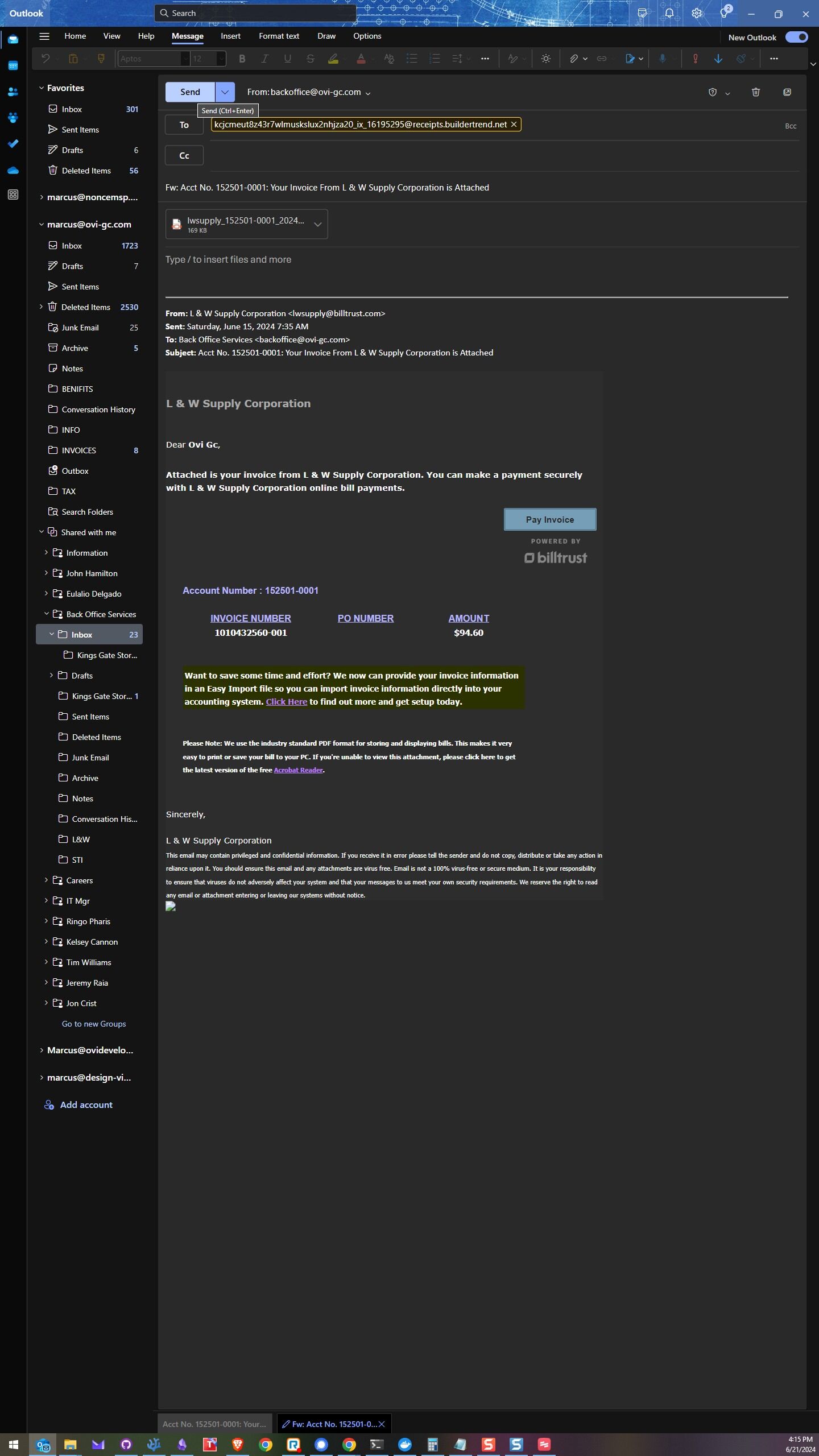Open More apps grid icon
This screenshot has height=1456, width=819.
[13, 195]
